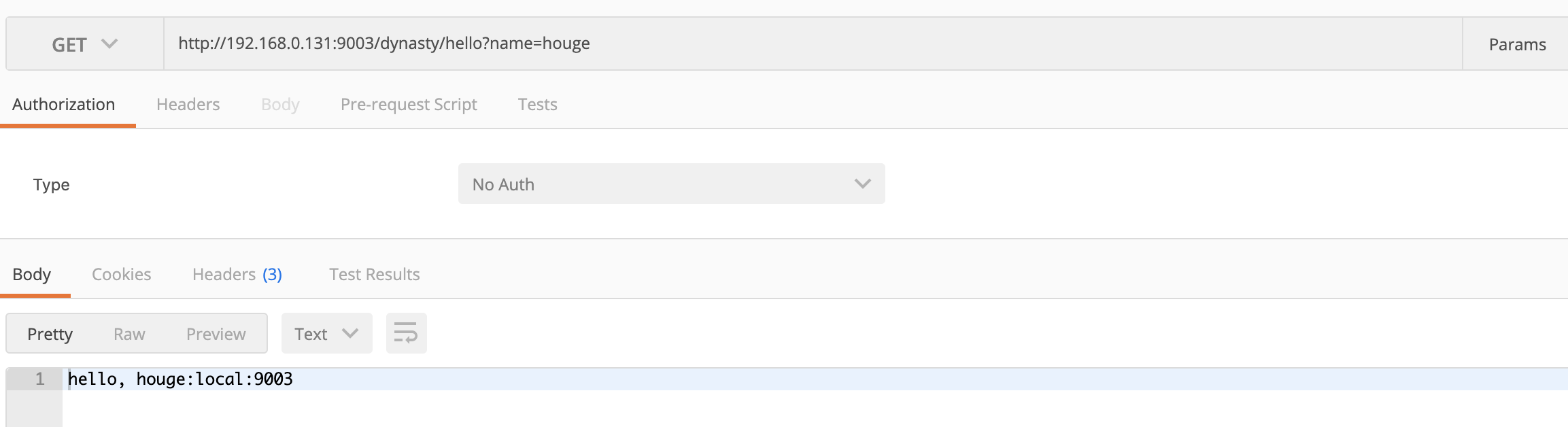Toggle the wrap lines icon
The image size is (1568, 427).
coord(406,333)
